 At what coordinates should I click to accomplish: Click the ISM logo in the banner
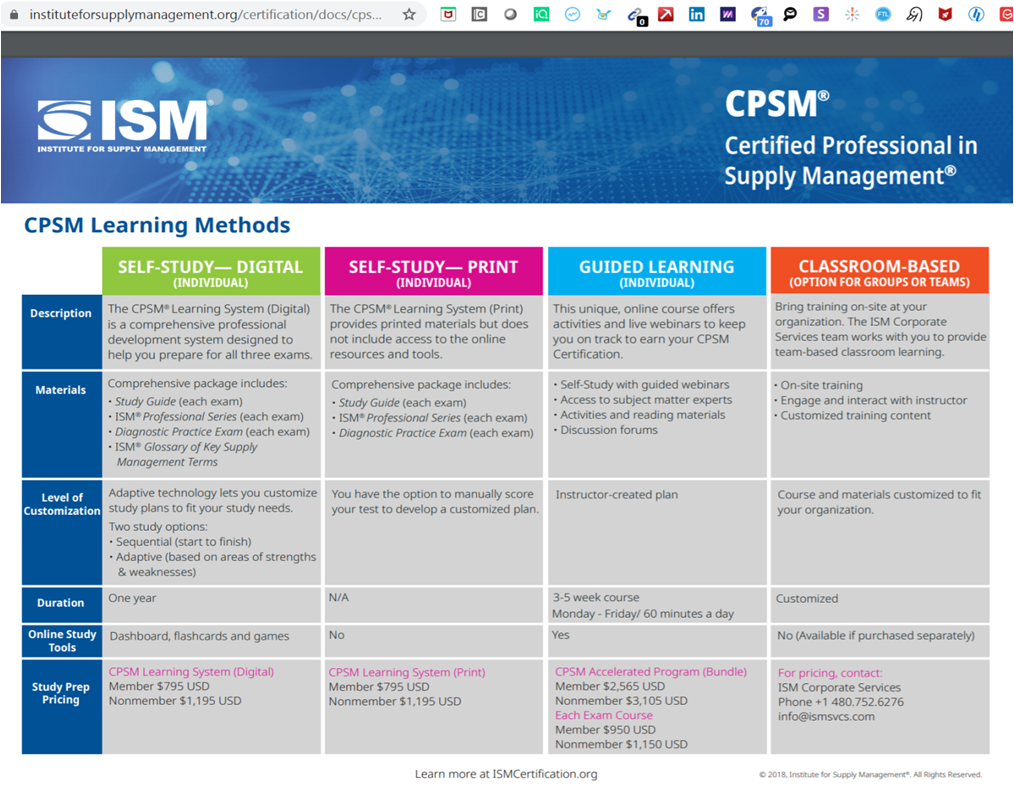pyautogui.click(x=123, y=126)
